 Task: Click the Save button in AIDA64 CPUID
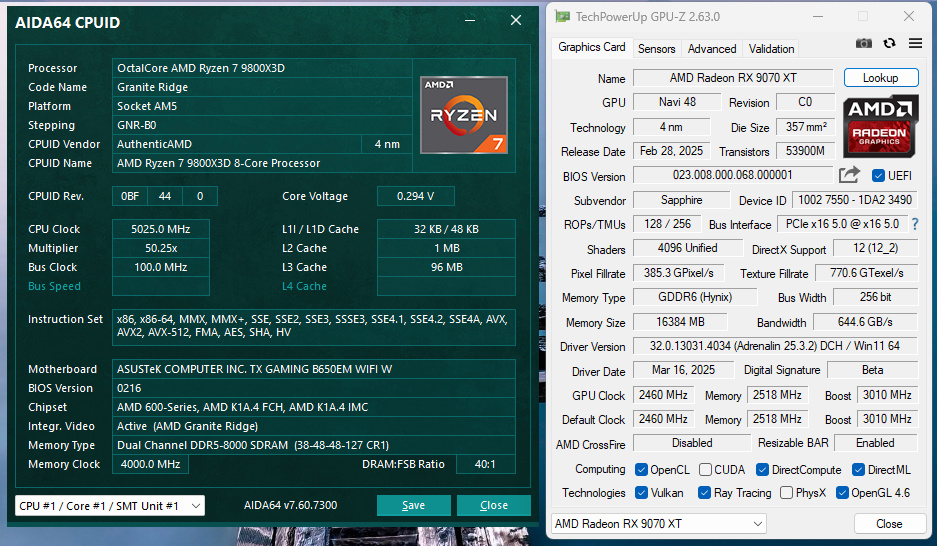pyautogui.click(x=414, y=505)
